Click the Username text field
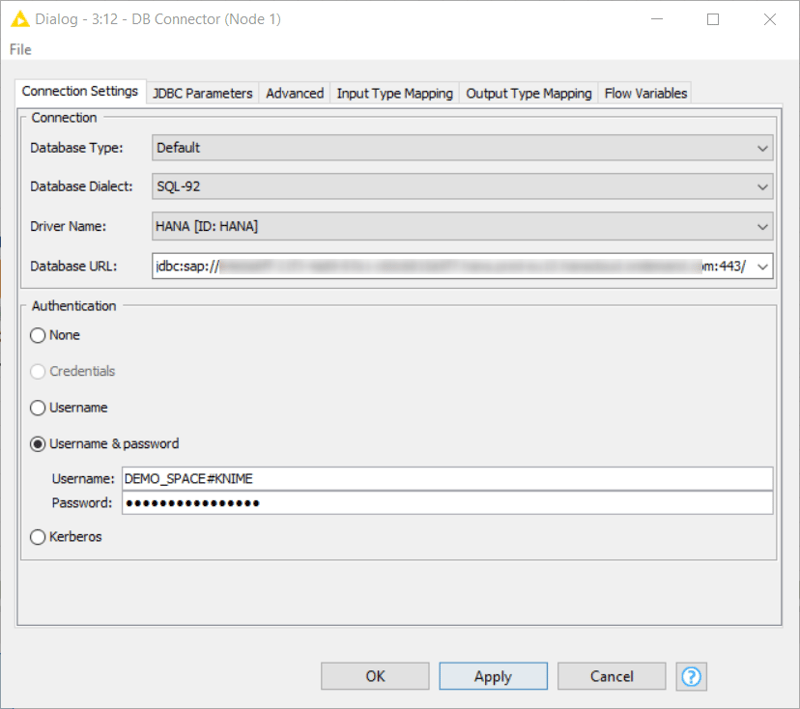Viewport: 800px width, 709px height. (x=447, y=479)
